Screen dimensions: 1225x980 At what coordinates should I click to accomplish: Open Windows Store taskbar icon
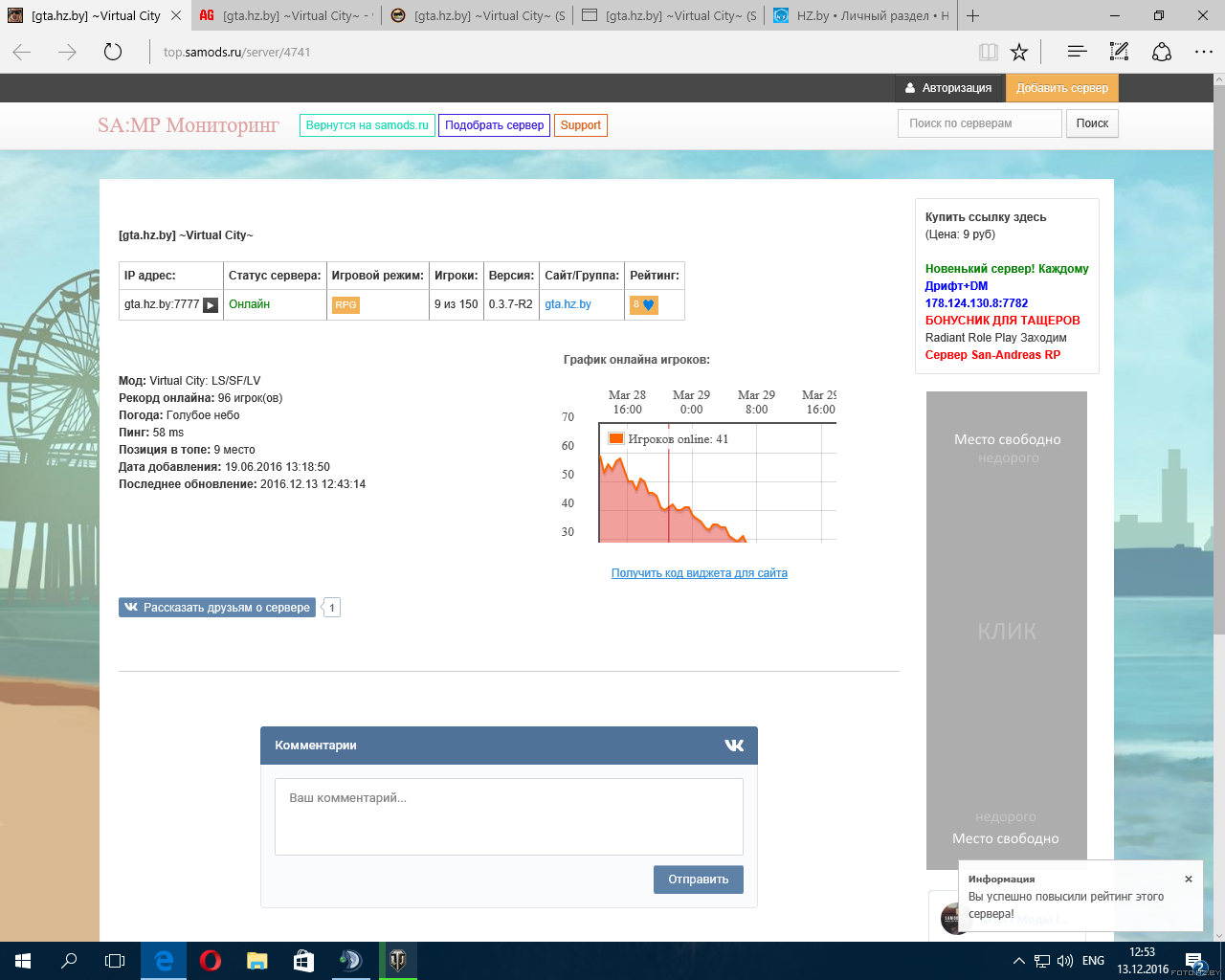[x=303, y=961]
